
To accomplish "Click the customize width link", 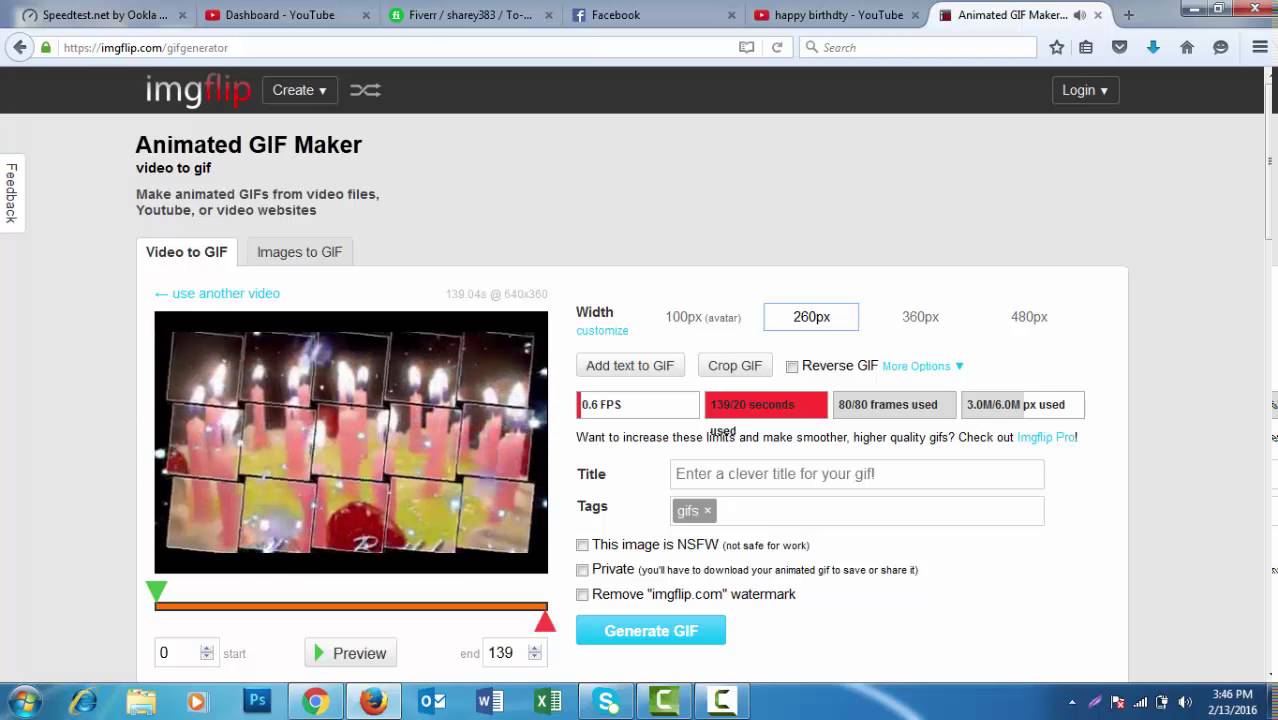I will pyautogui.click(x=602, y=331).
